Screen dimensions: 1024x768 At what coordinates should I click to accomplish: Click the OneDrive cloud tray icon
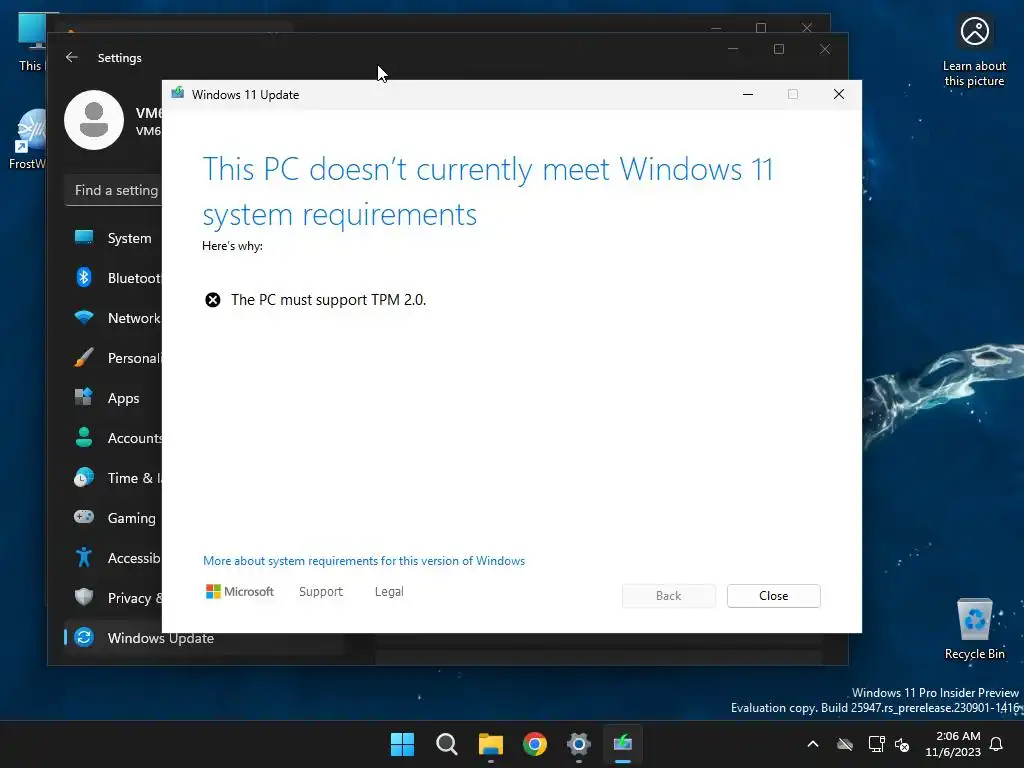coord(845,744)
